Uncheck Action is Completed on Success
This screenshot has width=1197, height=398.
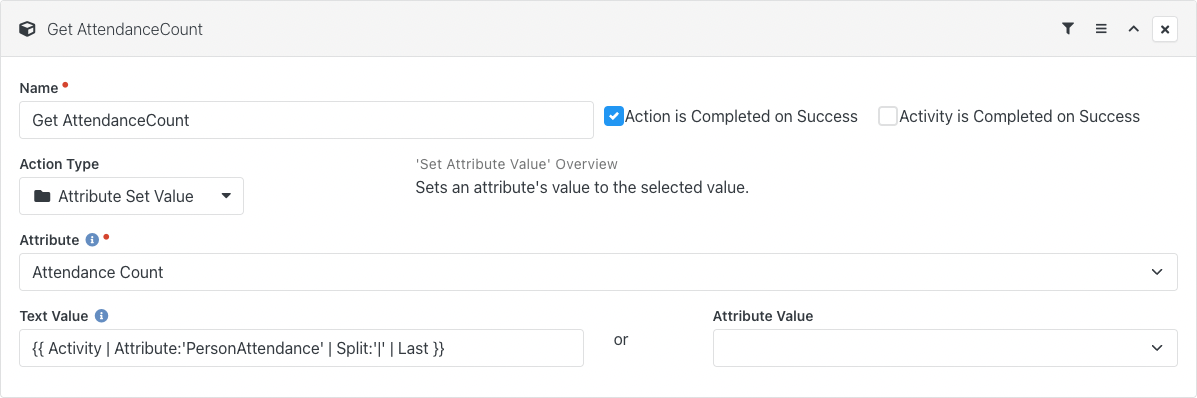click(x=614, y=116)
